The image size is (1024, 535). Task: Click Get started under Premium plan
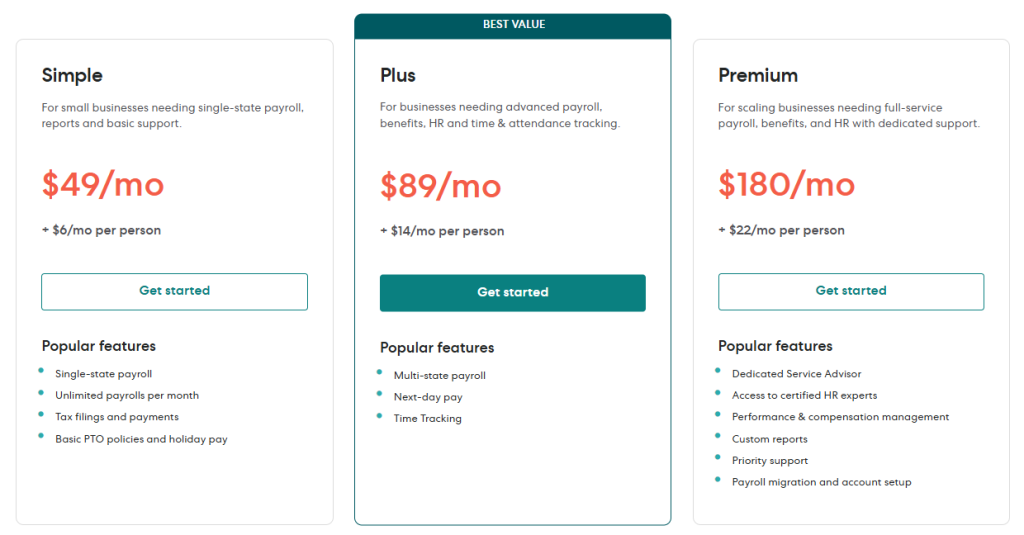point(850,291)
